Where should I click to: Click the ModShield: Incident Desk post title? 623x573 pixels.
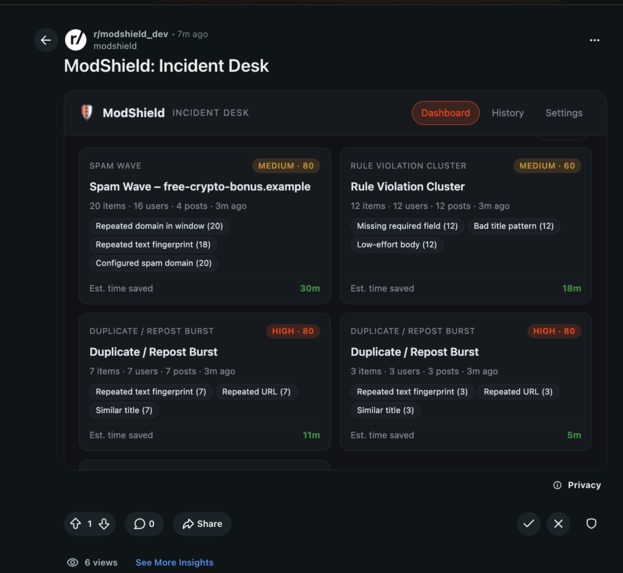coord(166,66)
